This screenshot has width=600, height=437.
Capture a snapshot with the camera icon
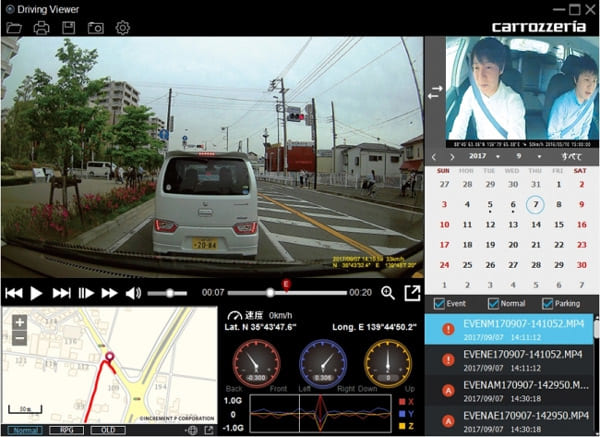point(95,27)
